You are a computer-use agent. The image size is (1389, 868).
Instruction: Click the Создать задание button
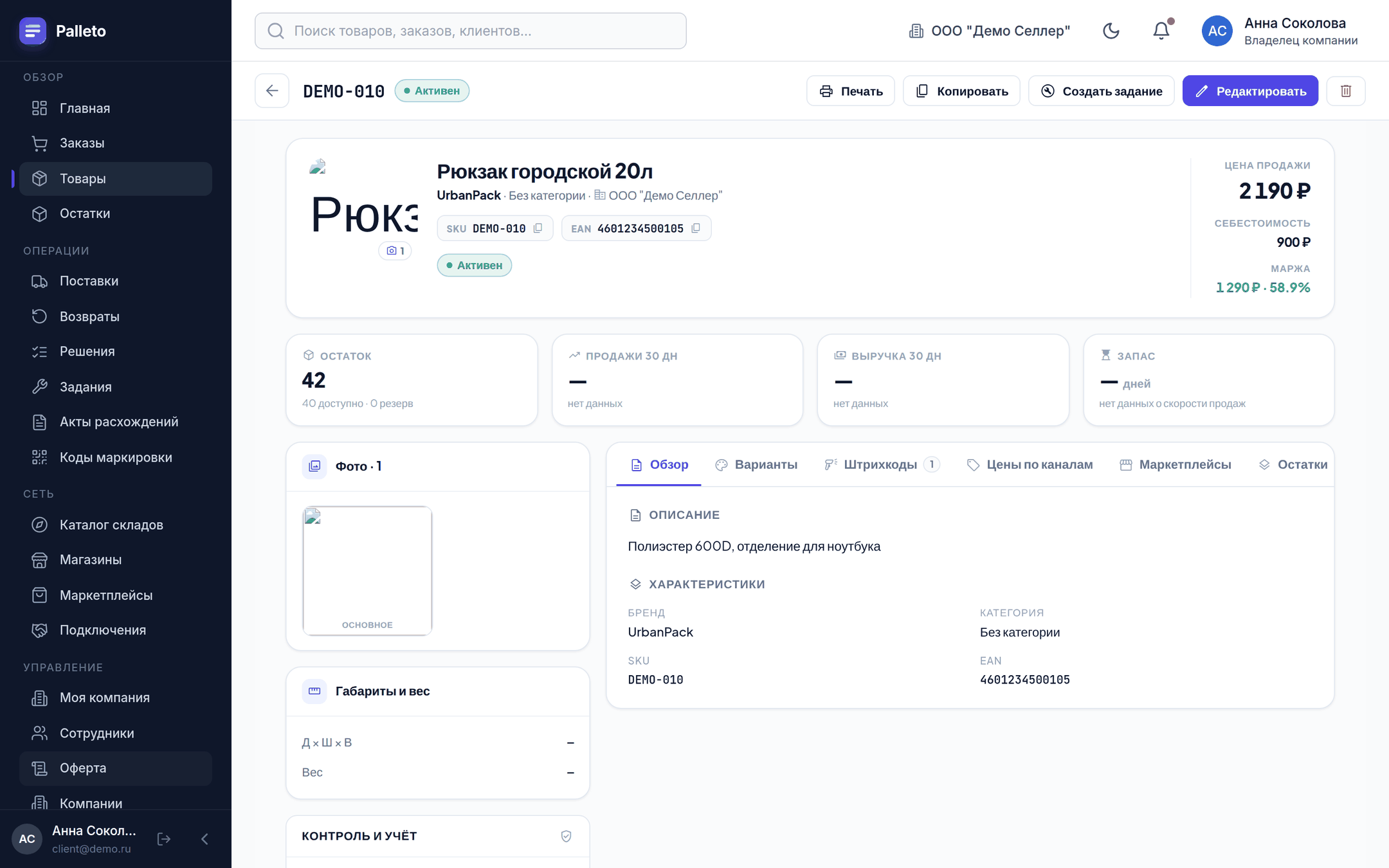click(1101, 91)
